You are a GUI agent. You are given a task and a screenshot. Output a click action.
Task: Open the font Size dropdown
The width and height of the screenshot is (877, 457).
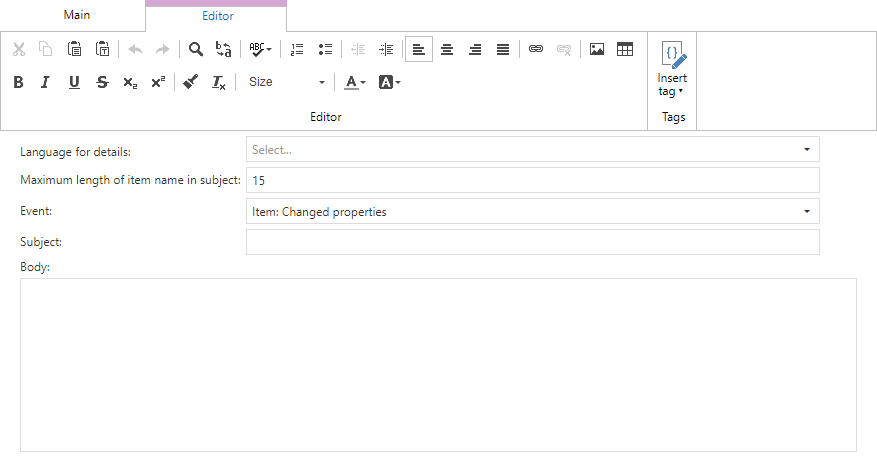pos(287,82)
